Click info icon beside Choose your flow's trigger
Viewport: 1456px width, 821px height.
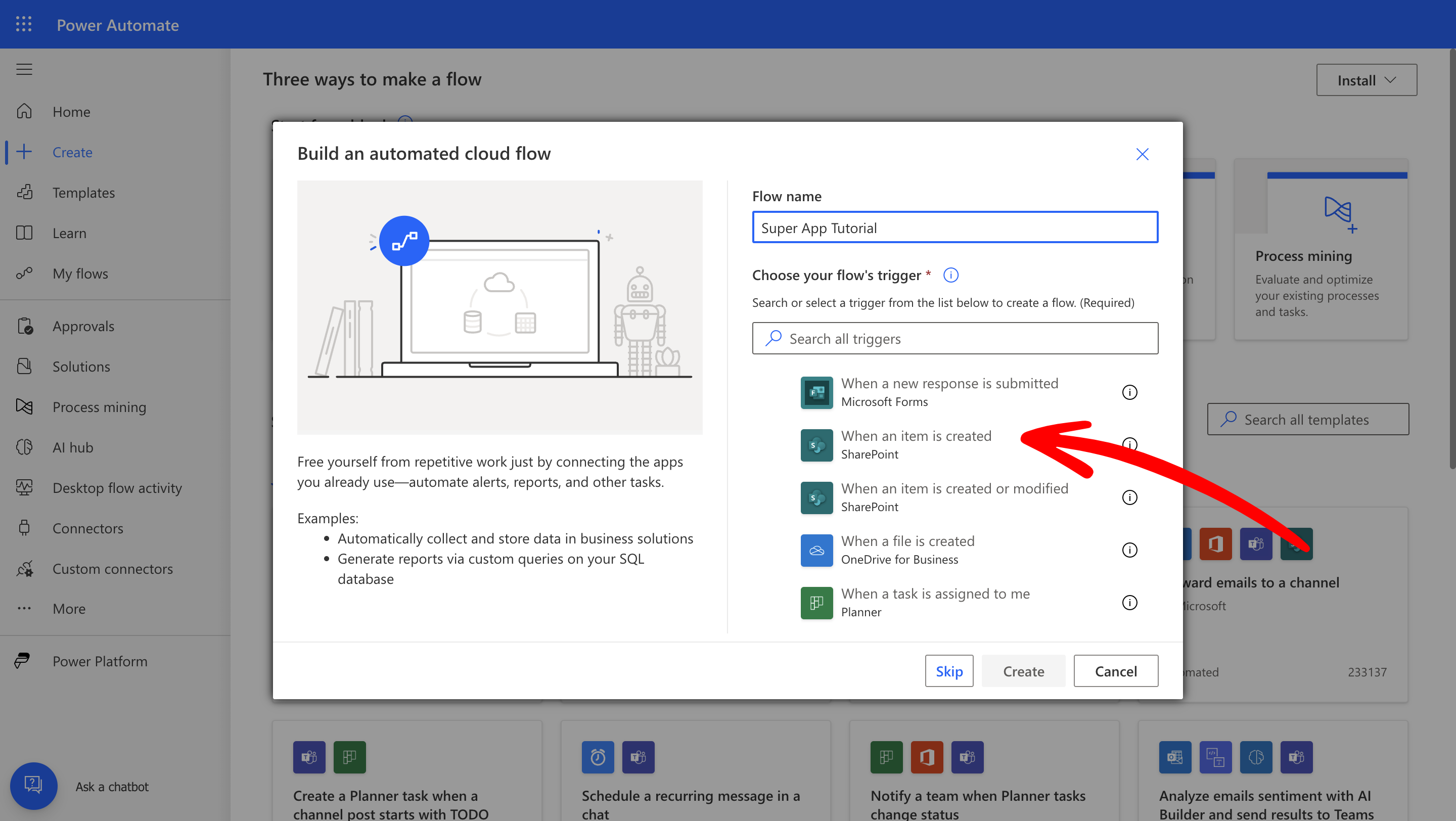[950, 275]
